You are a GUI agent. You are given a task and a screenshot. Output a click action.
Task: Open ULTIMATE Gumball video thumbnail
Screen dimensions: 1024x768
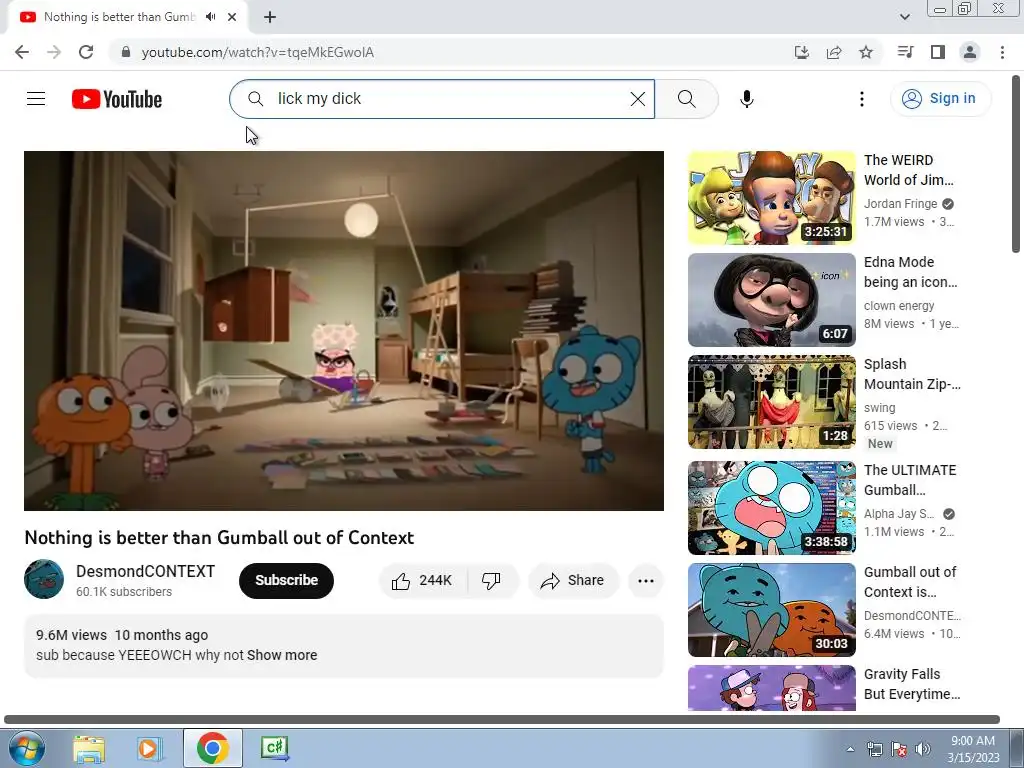[771, 507]
